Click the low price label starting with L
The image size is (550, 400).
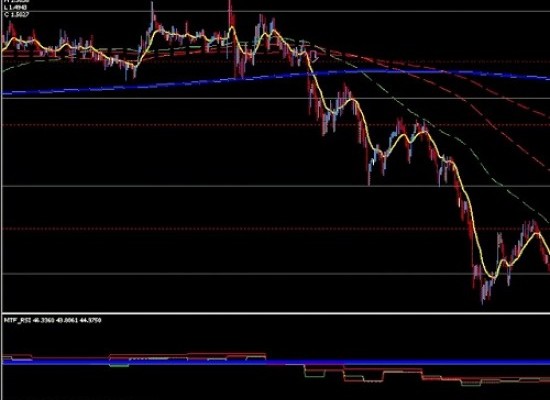(15, 7)
